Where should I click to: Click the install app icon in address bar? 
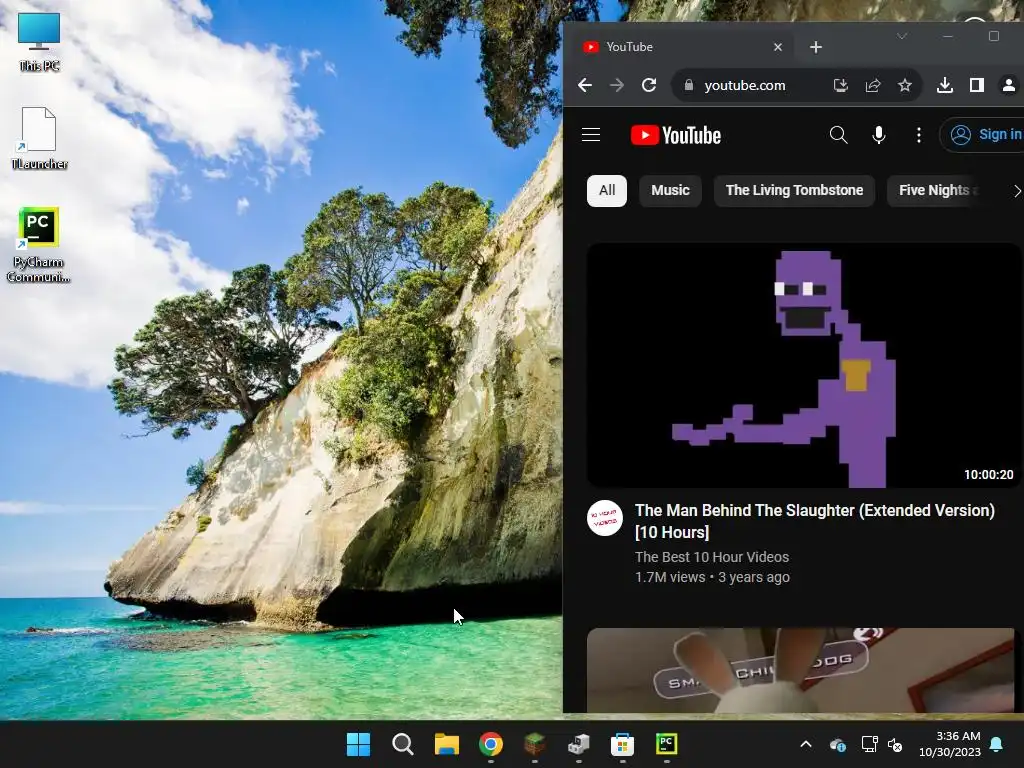[x=840, y=86]
